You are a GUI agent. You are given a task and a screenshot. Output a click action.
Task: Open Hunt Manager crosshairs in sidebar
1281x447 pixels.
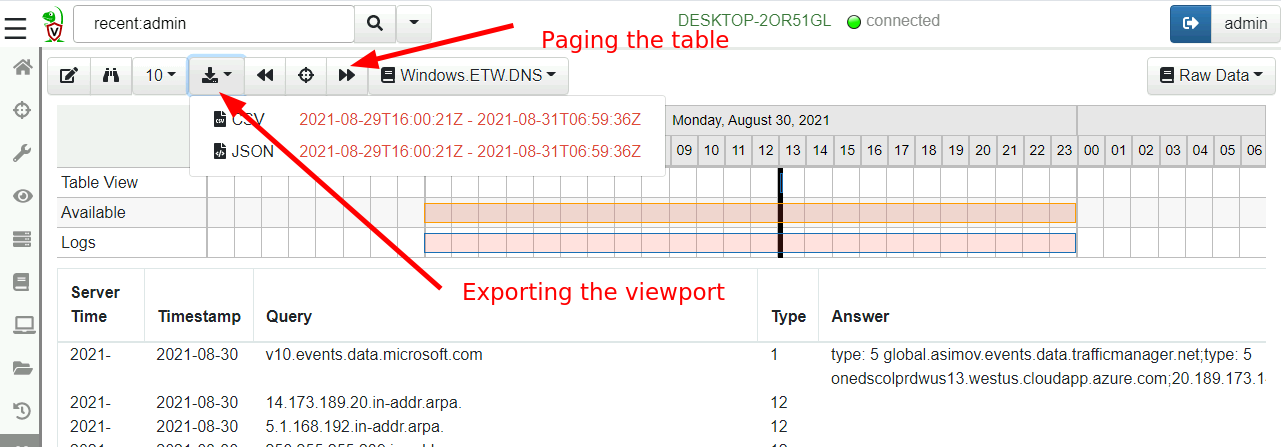click(20, 110)
